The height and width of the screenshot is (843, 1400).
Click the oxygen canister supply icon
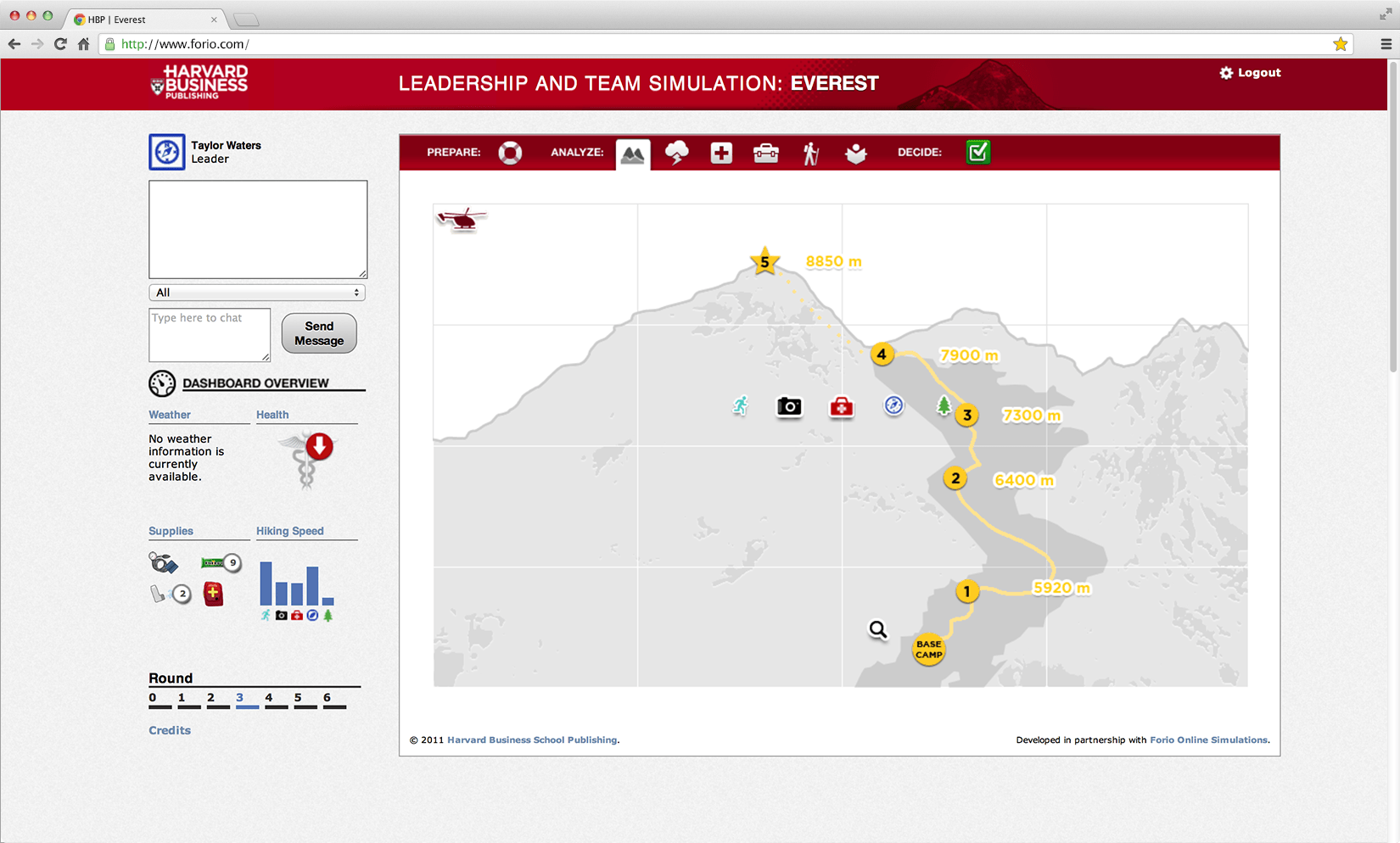coord(163,563)
